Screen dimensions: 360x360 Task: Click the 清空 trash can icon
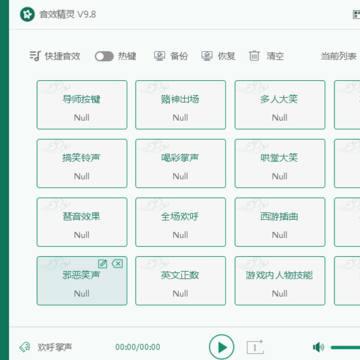click(254, 56)
